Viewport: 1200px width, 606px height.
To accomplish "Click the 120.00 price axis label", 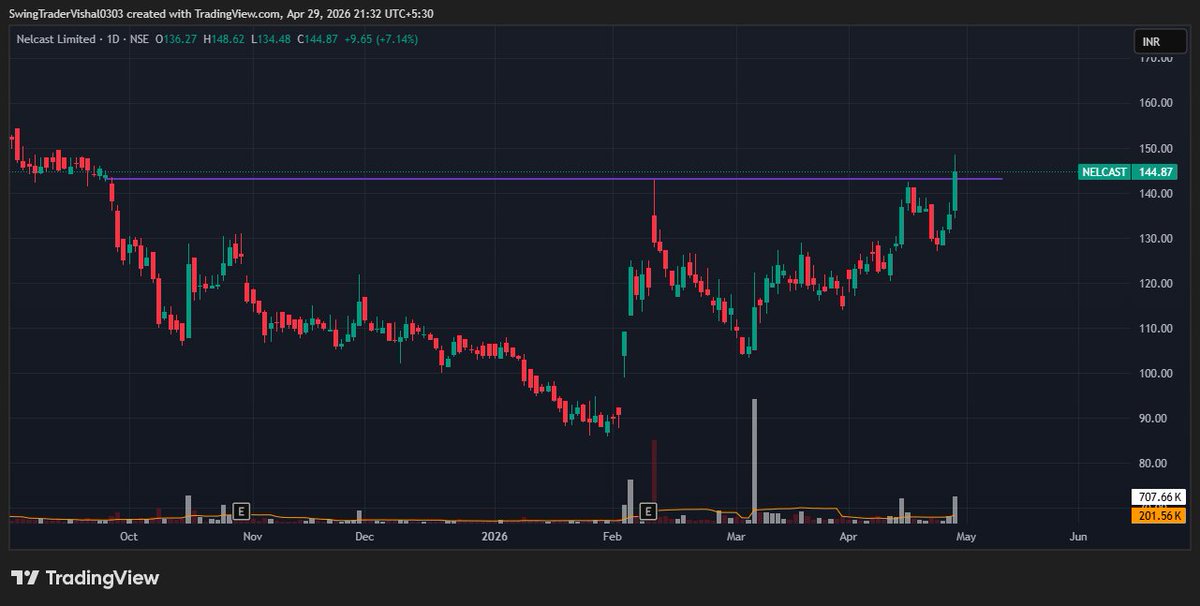I will point(1156,283).
